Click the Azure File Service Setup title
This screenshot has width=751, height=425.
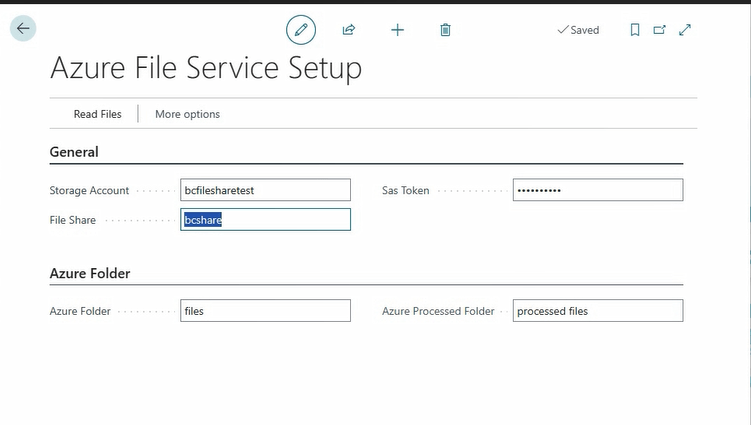[206, 68]
